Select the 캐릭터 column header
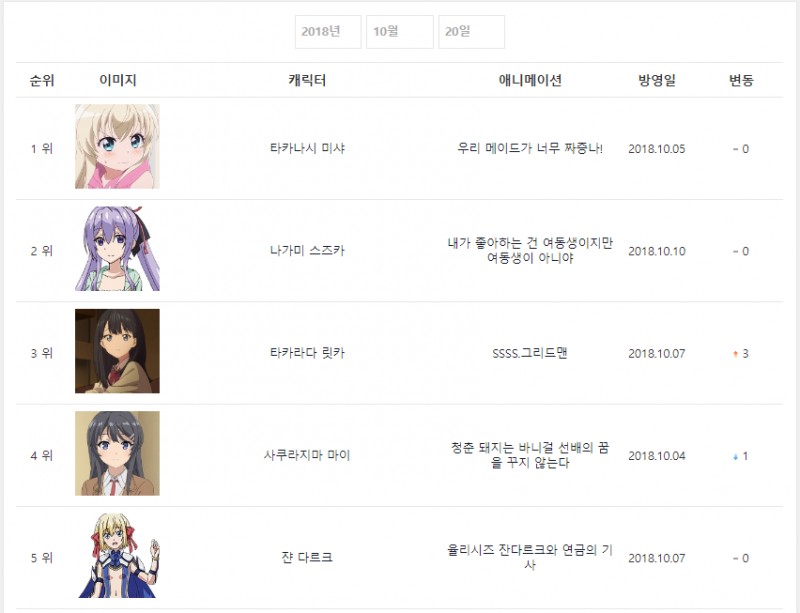The image size is (800, 613). [x=307, y=80]
